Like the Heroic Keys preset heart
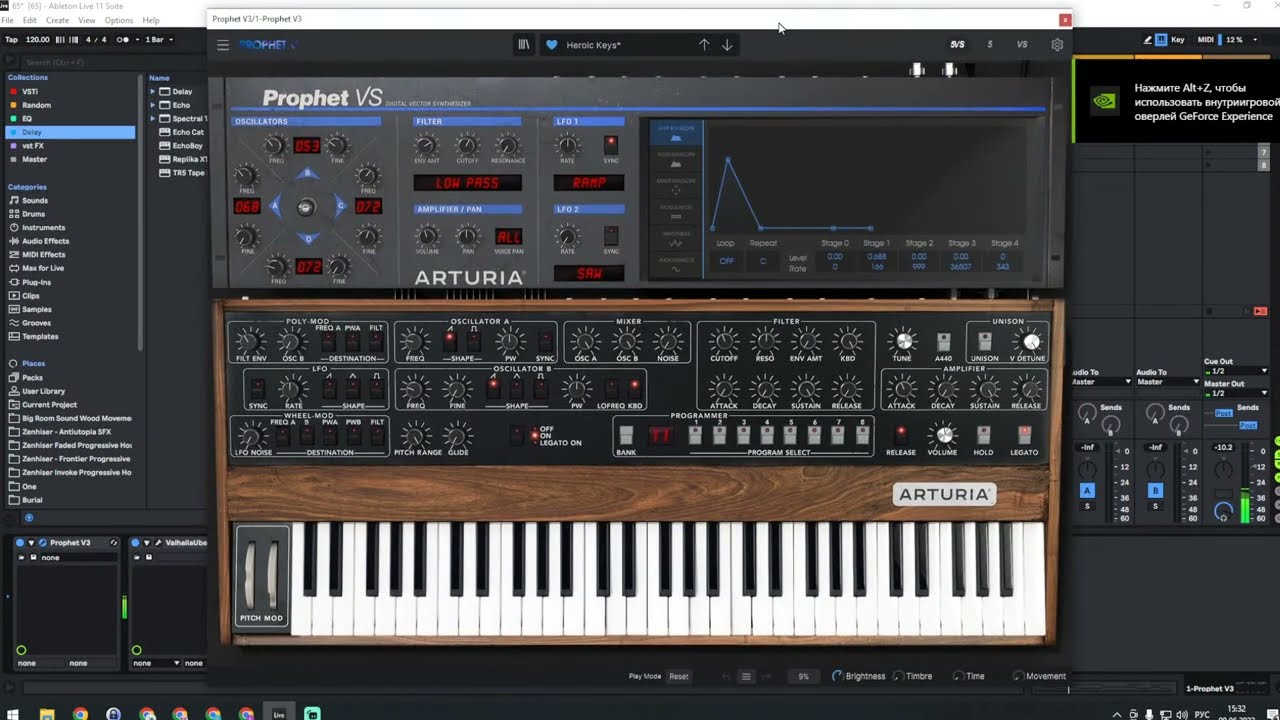Viewport: 1280px width, 720px height. coord(552,45)
